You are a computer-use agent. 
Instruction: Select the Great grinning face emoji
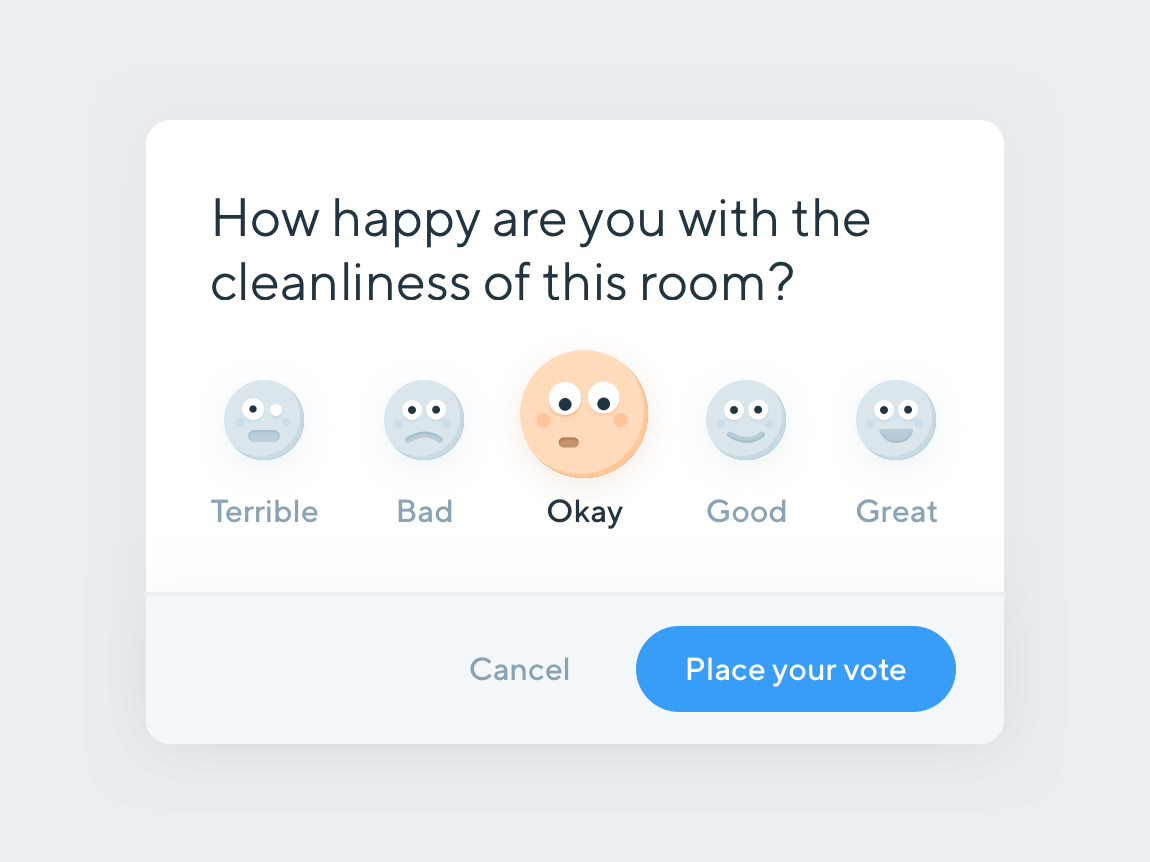[896, 420]
